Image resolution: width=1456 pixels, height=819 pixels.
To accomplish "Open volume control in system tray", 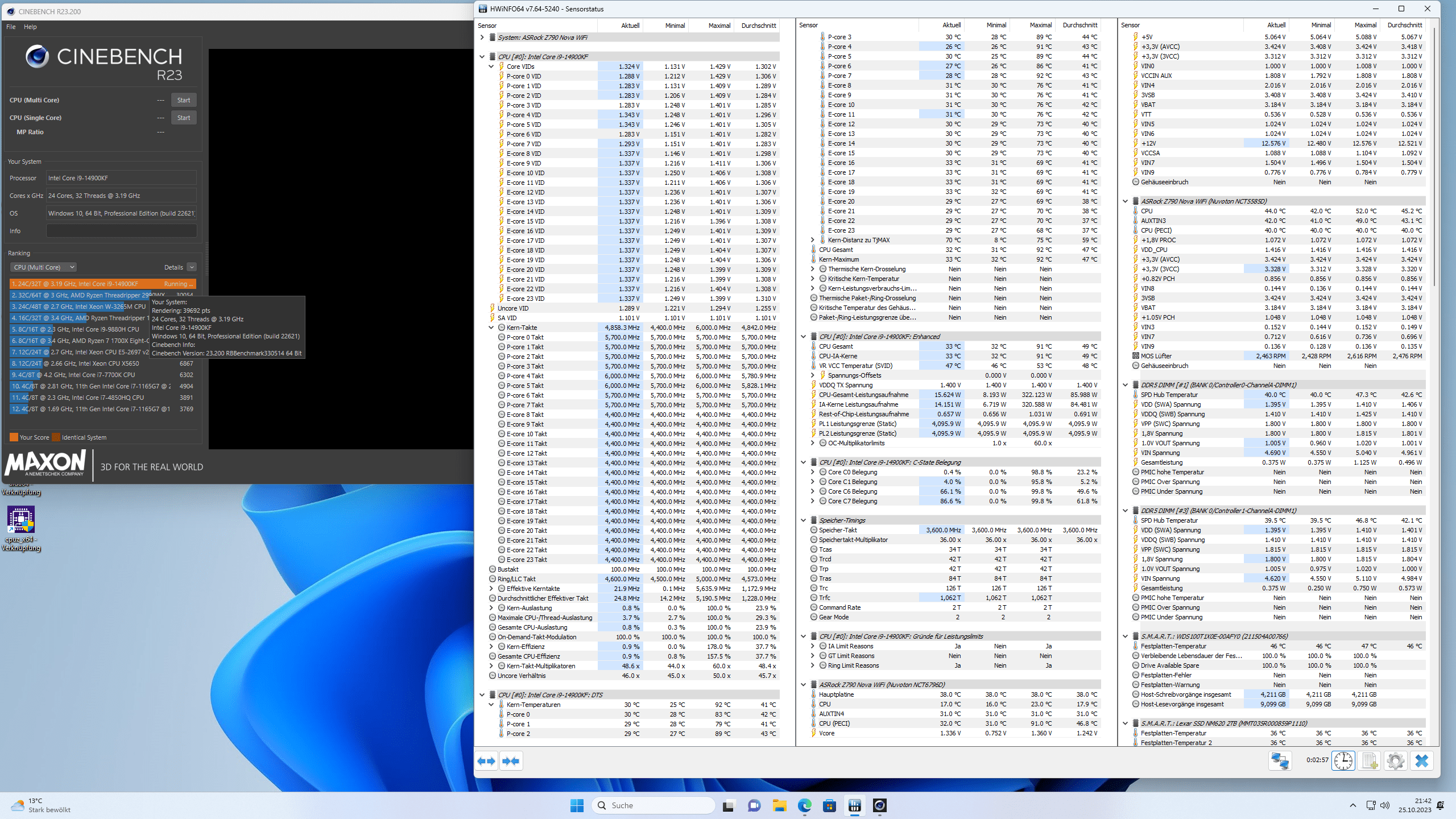I will (x=1385, y=805).
